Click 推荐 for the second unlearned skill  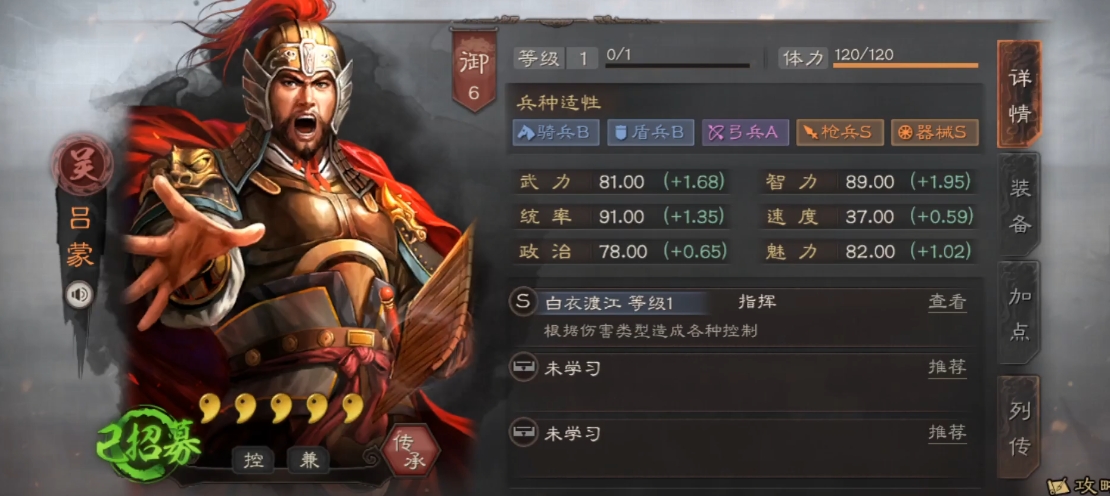point(947,432)
